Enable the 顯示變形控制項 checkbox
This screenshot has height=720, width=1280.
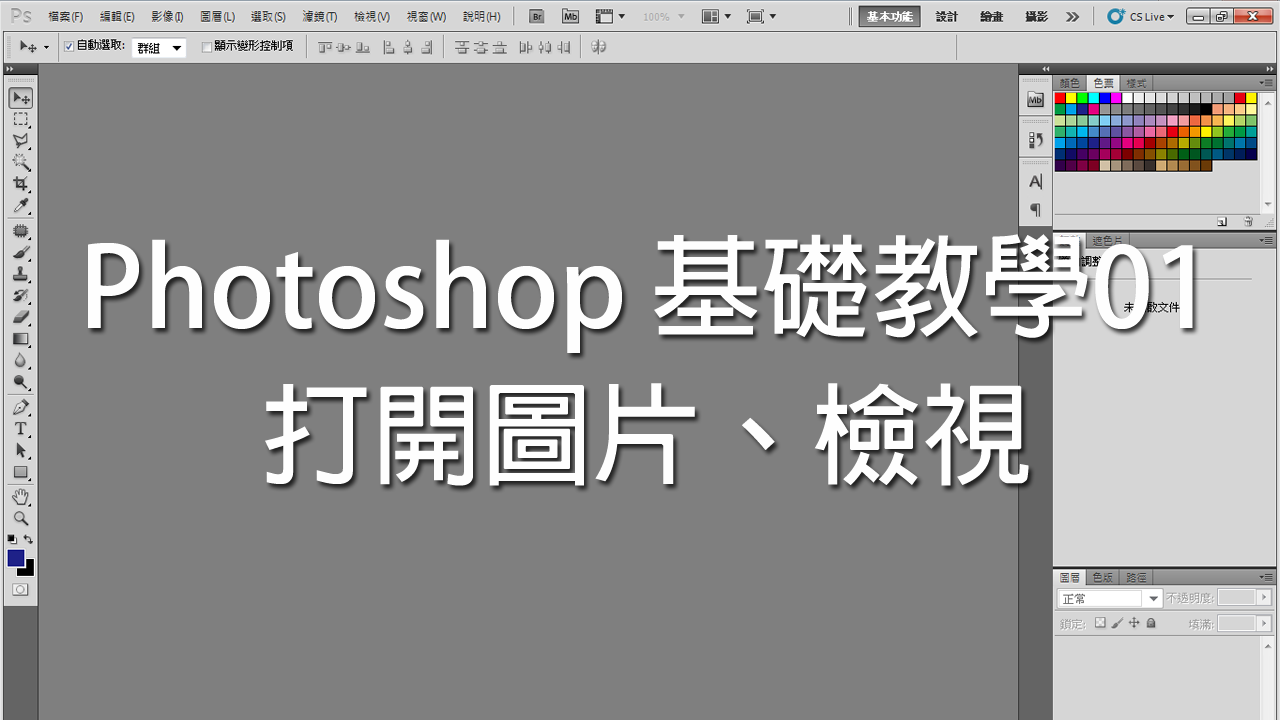(x=207, y=46)
